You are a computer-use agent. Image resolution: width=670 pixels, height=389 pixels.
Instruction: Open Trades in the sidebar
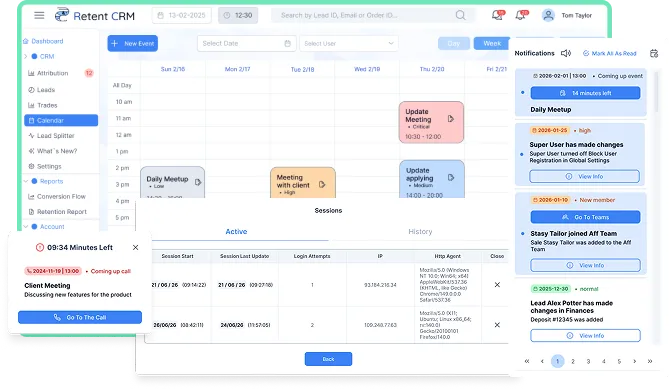[x=43, y=105]
